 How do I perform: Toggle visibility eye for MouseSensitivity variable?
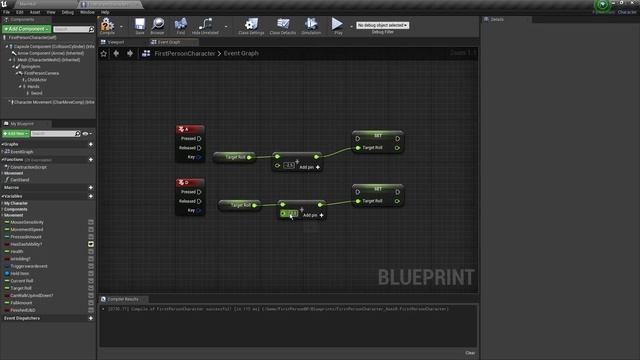point(91,222)
